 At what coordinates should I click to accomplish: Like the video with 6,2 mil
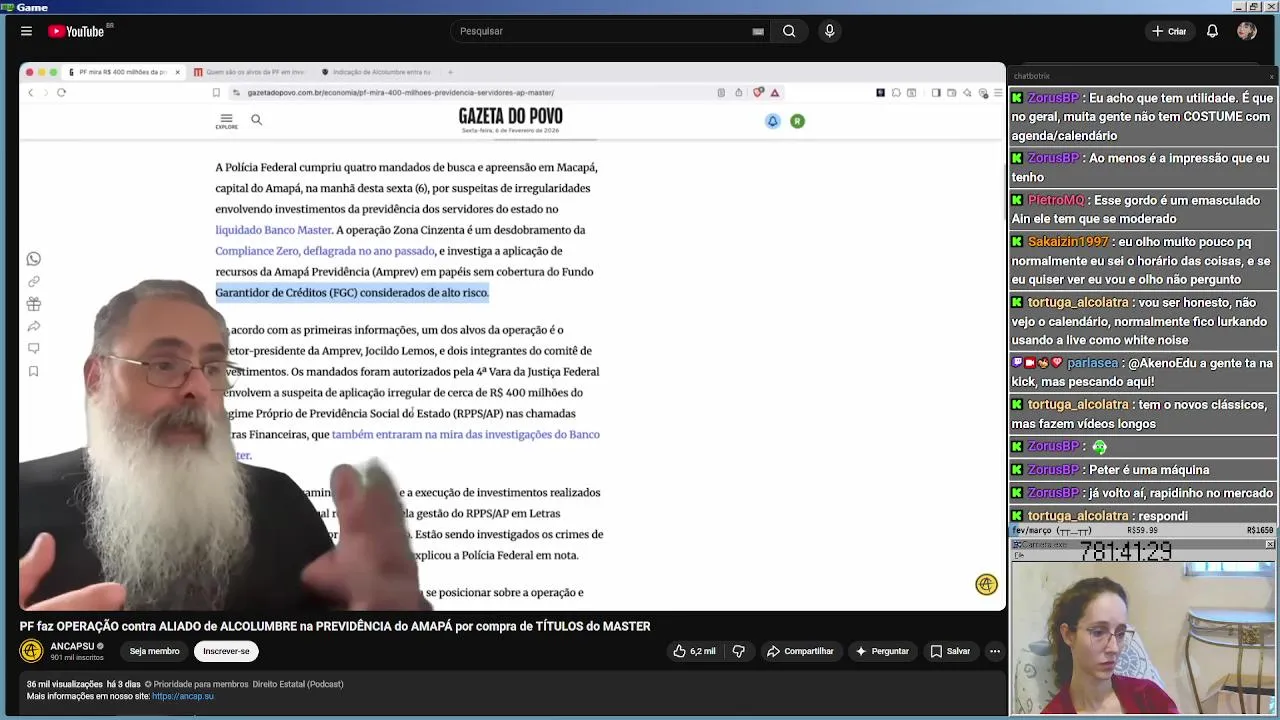pos(694,651)
